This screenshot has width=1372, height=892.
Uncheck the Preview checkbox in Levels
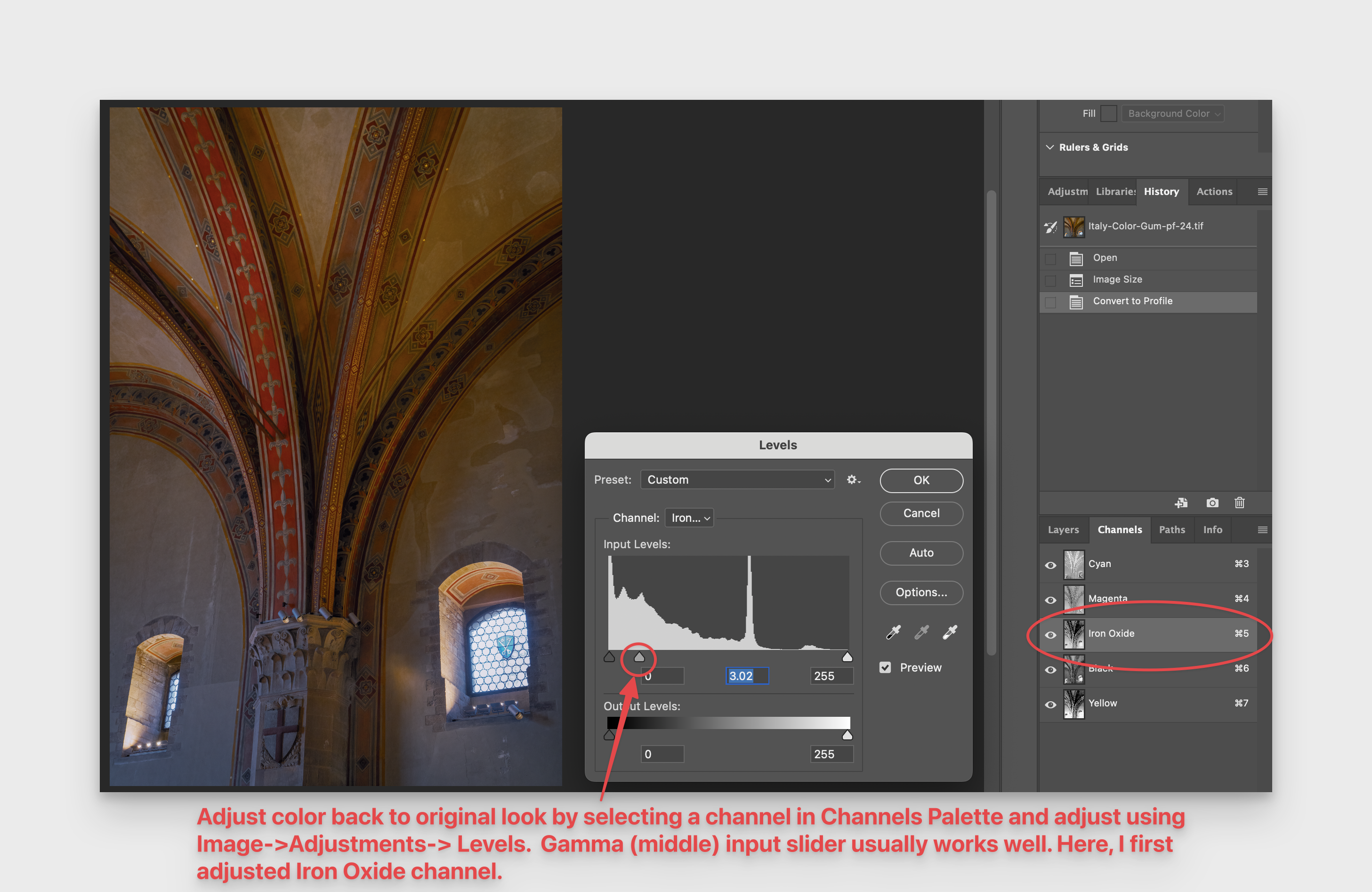click(x=886, y=667)
